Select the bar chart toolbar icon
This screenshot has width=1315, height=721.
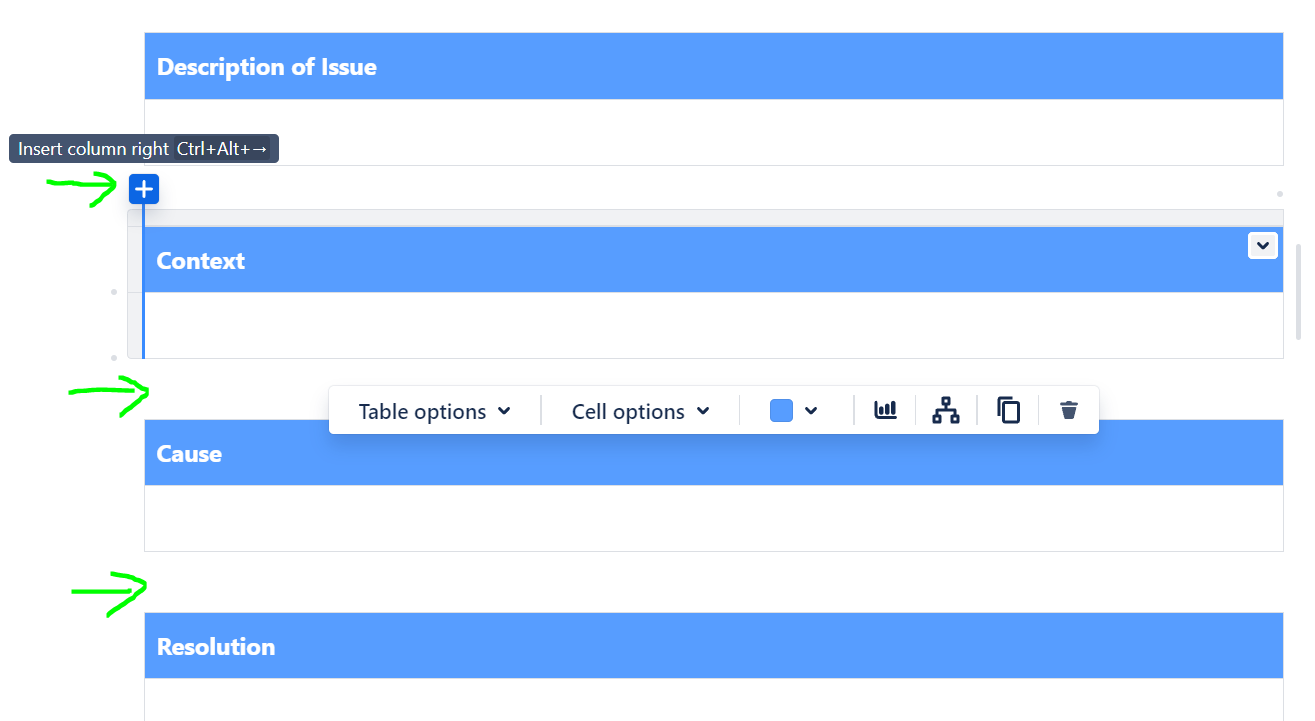tap(884, 409)
